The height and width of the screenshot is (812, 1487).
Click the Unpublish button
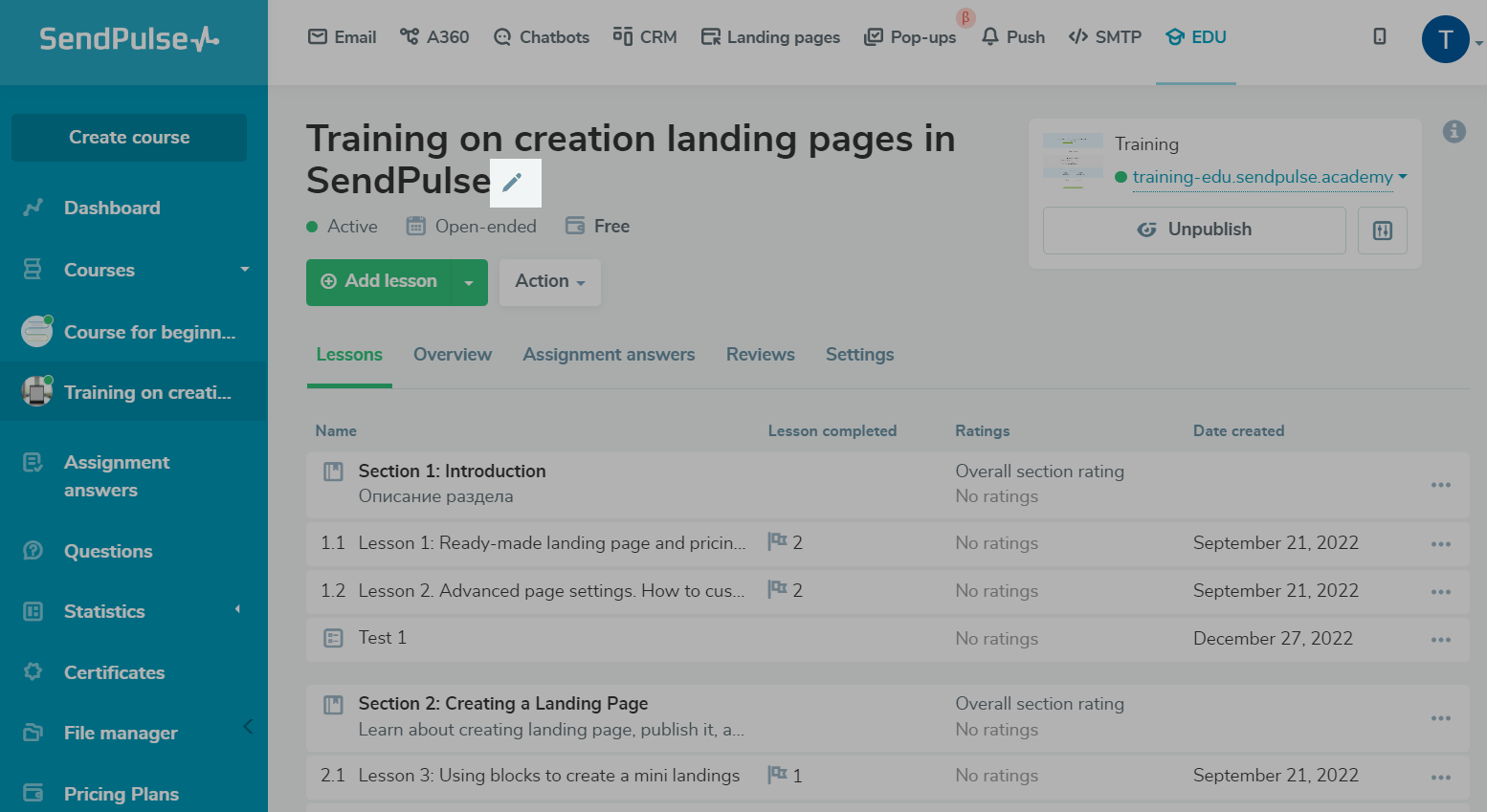1193,230
